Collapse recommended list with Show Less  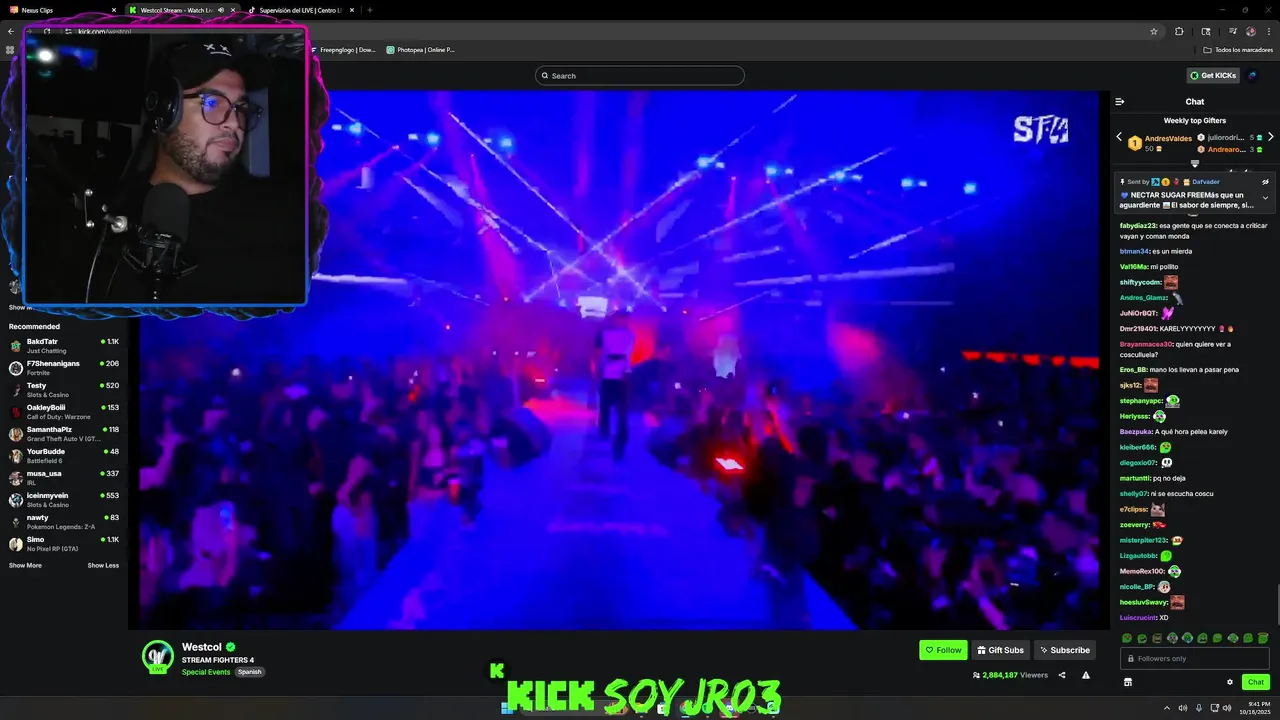[103, 565]
